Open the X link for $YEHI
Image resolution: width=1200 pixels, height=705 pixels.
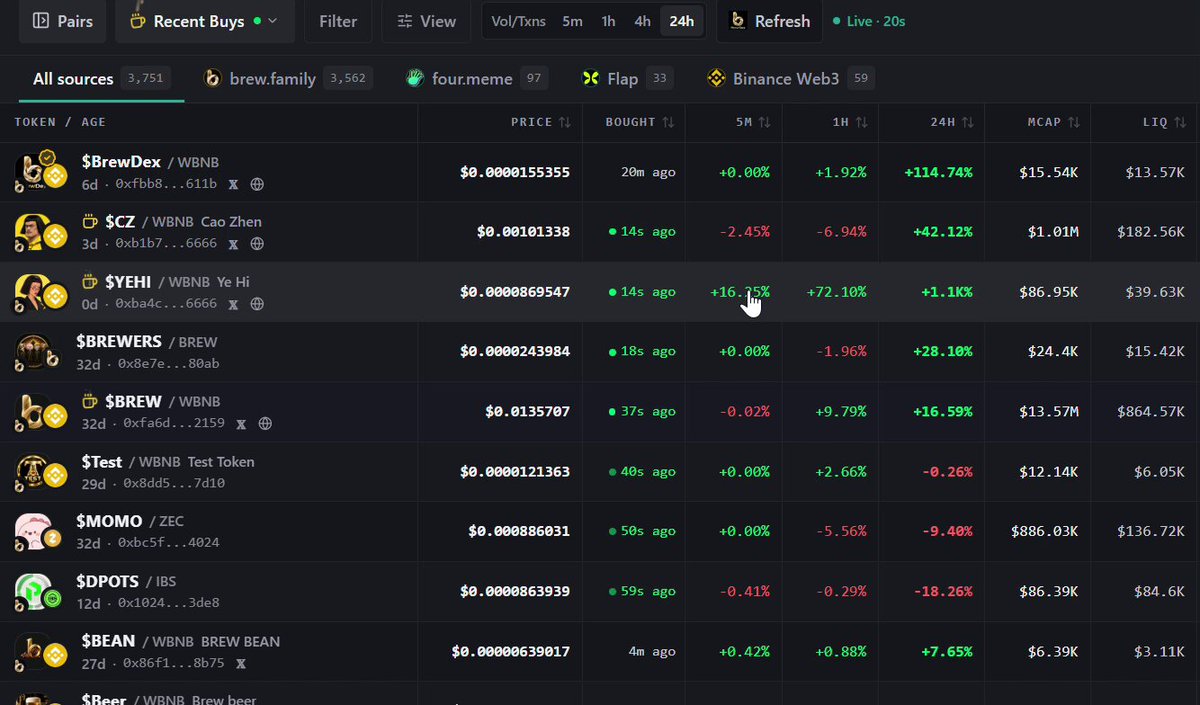click(233, 304)
